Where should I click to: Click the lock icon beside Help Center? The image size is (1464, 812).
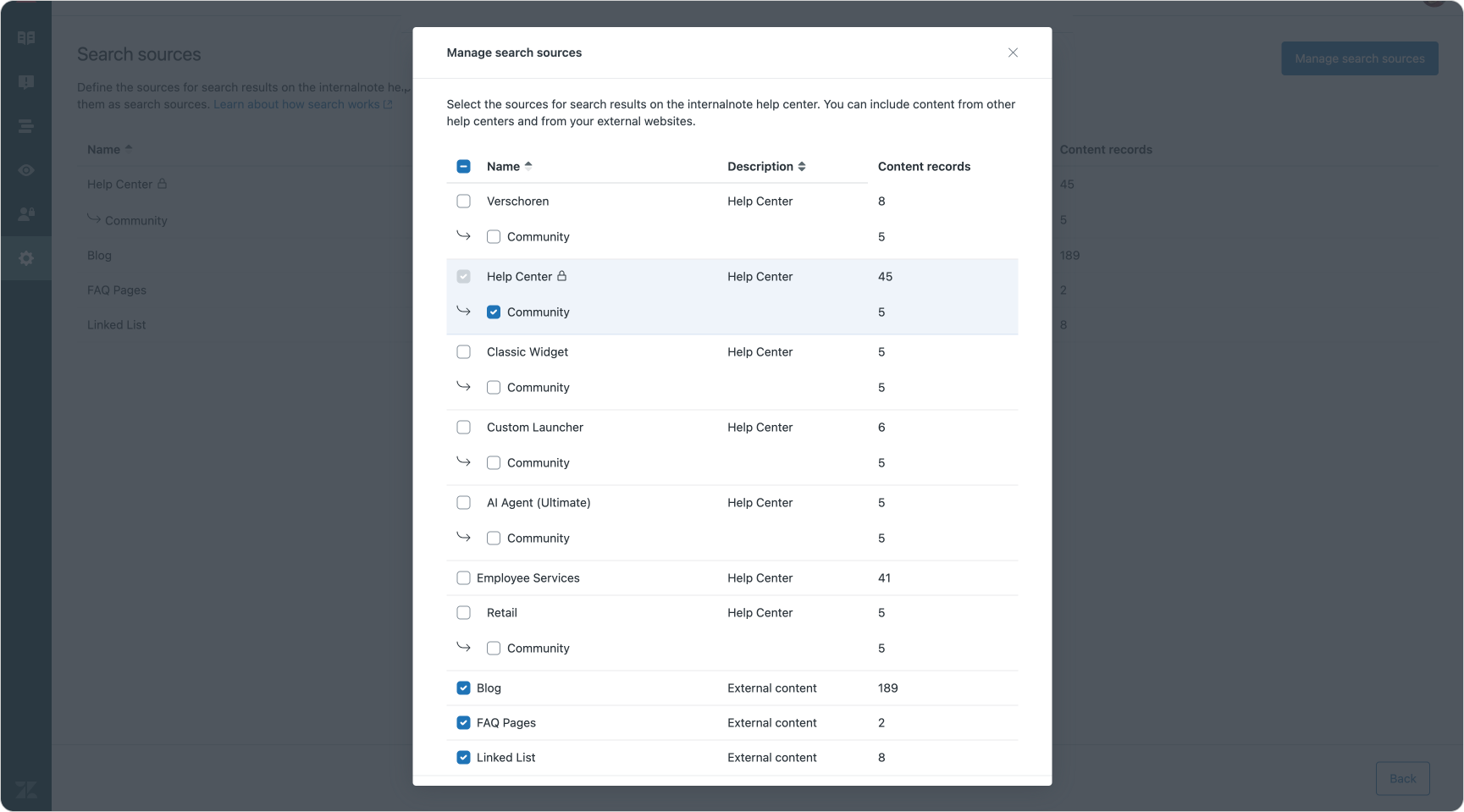(x=561, y=276)
